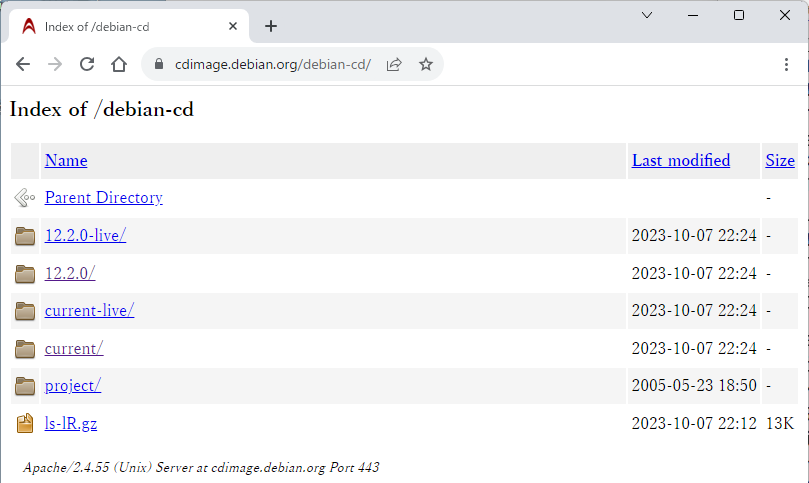Minimize the browser window
The image size is (809, 483).
tap(693, 15)
